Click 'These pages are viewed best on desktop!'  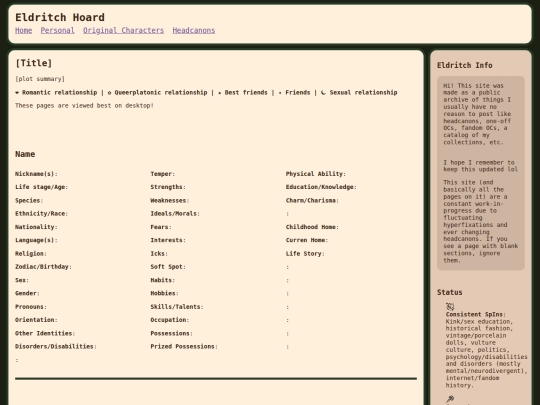point(84,106)
